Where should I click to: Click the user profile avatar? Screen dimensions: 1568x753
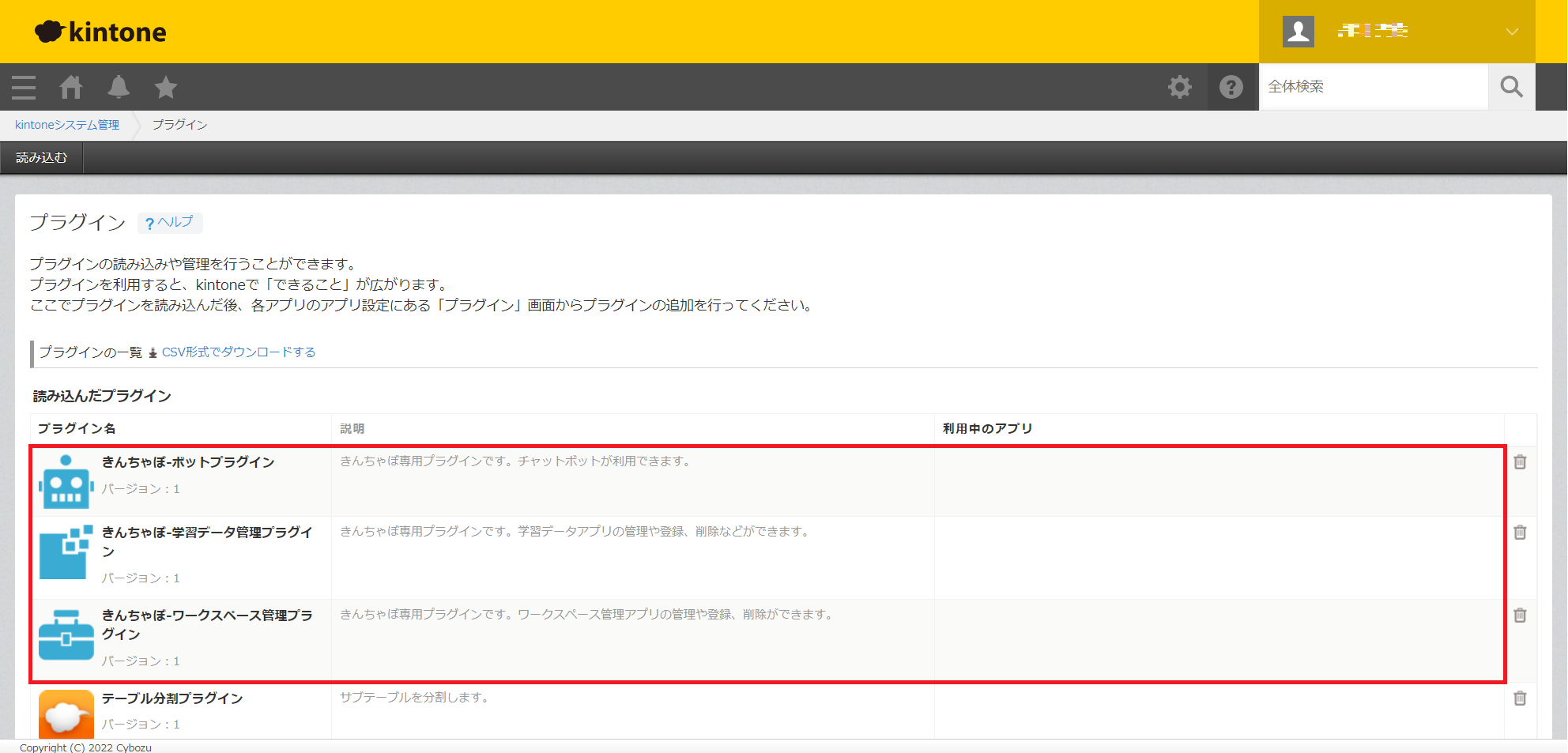pos(1298,32)
